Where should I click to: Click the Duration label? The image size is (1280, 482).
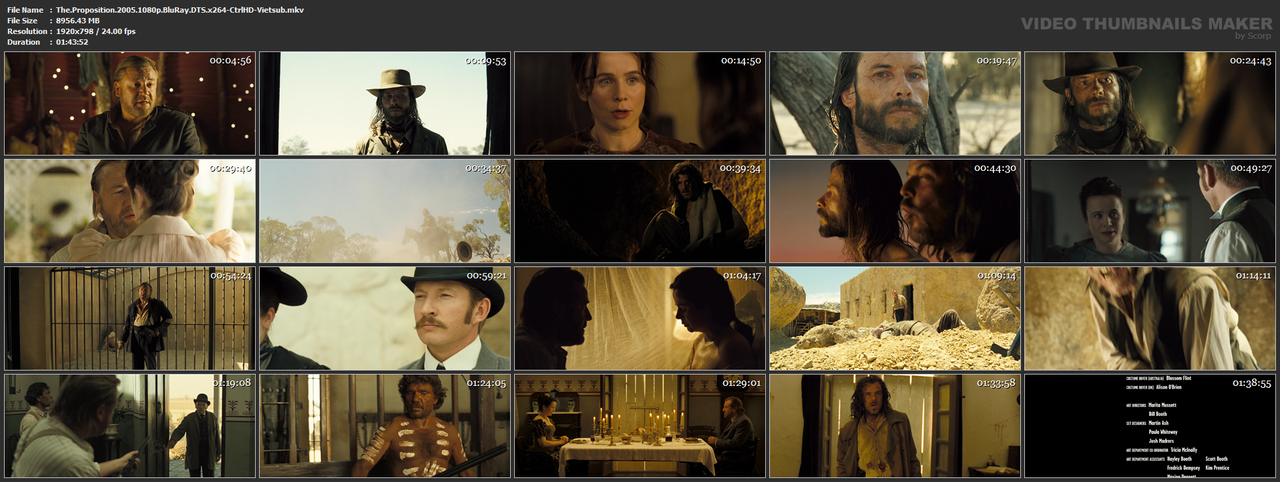pyautogui.click(x=24, y=42)
